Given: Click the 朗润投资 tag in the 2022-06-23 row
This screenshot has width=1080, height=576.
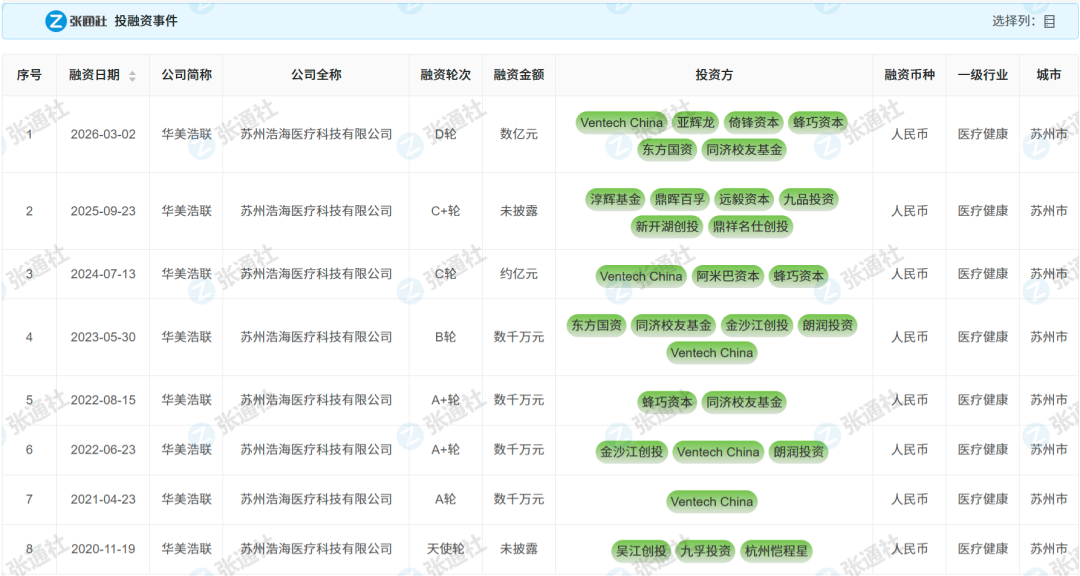Looking at the screenshot, I should 798,451.
